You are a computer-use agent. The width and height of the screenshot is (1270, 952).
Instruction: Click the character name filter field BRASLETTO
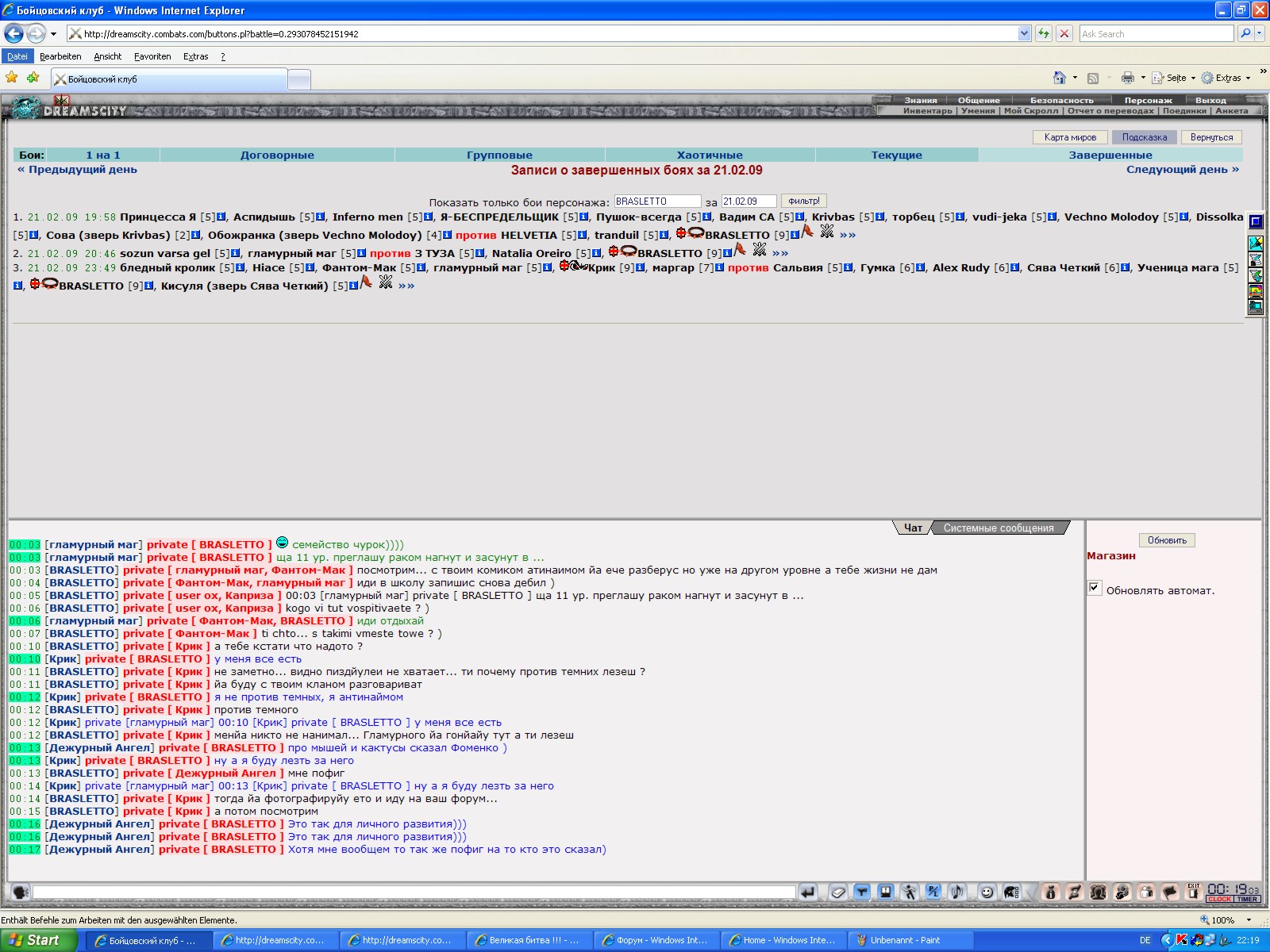657,202
